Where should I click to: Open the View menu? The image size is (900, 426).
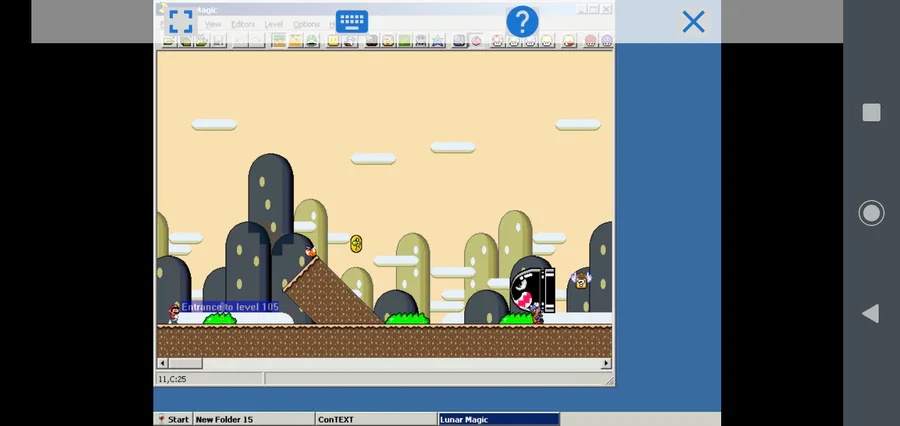pyautogui.click(x=213, y=24)
